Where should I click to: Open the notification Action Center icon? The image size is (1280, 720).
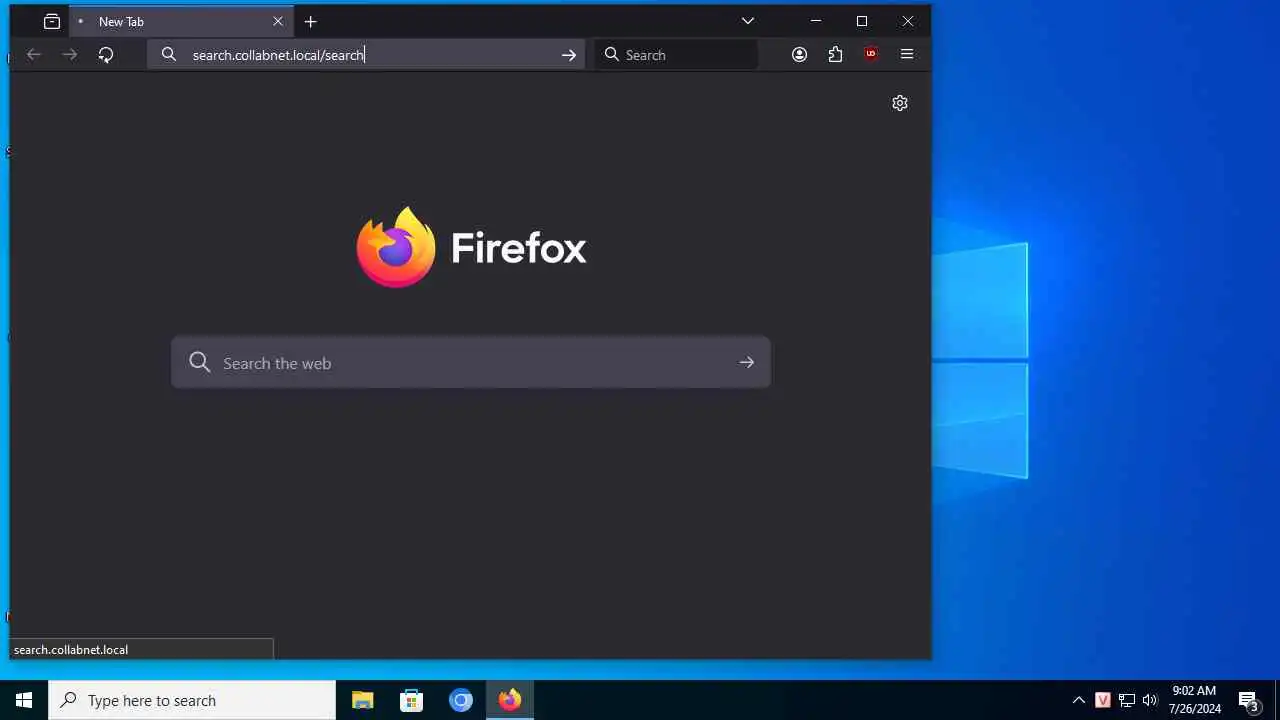(1248, 700)
